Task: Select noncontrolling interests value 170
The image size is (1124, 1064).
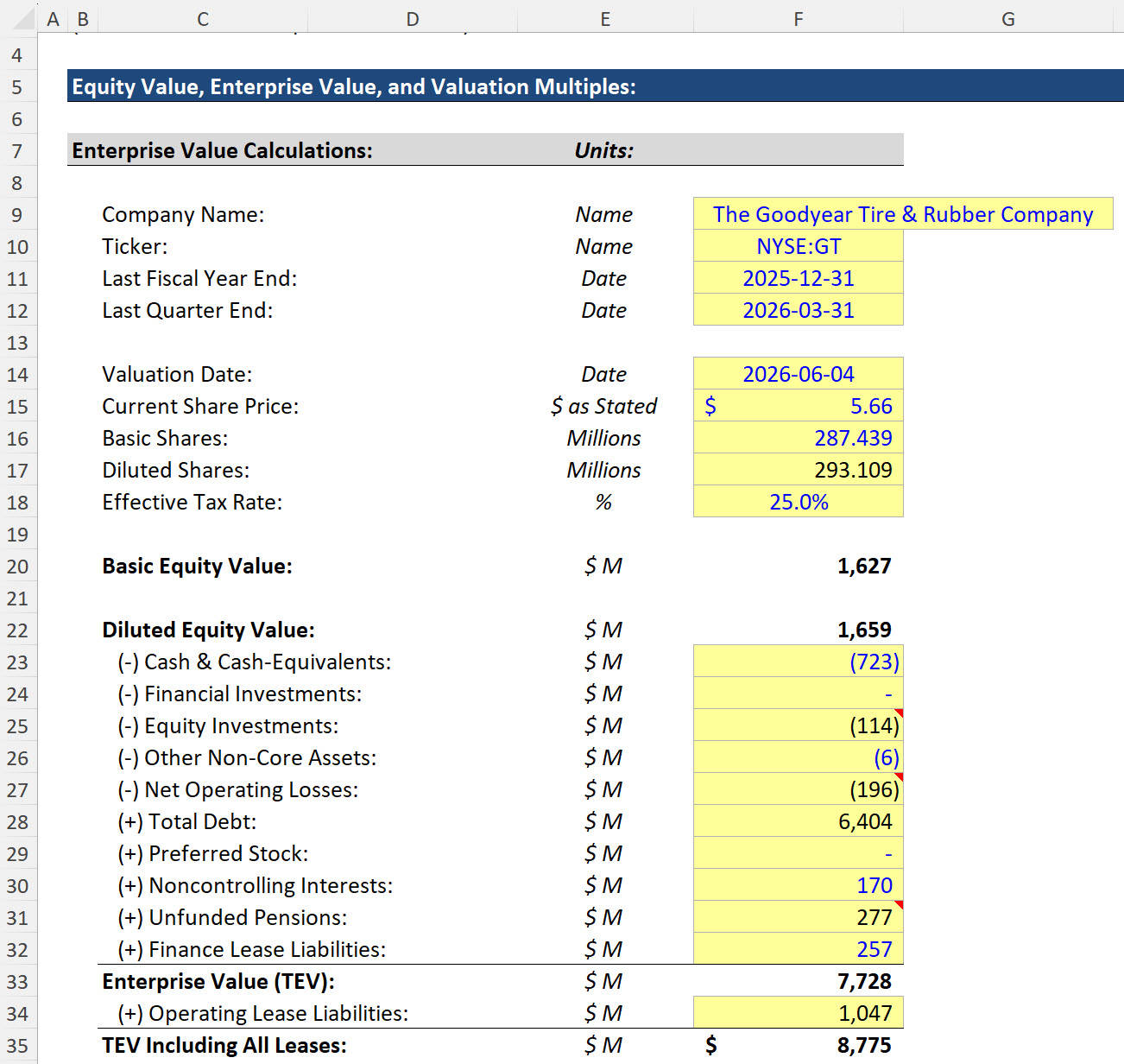Action: point(799,885)
